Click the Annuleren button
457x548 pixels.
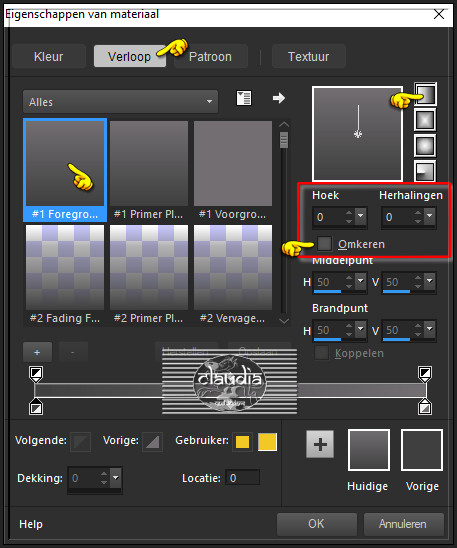[403, 524]
